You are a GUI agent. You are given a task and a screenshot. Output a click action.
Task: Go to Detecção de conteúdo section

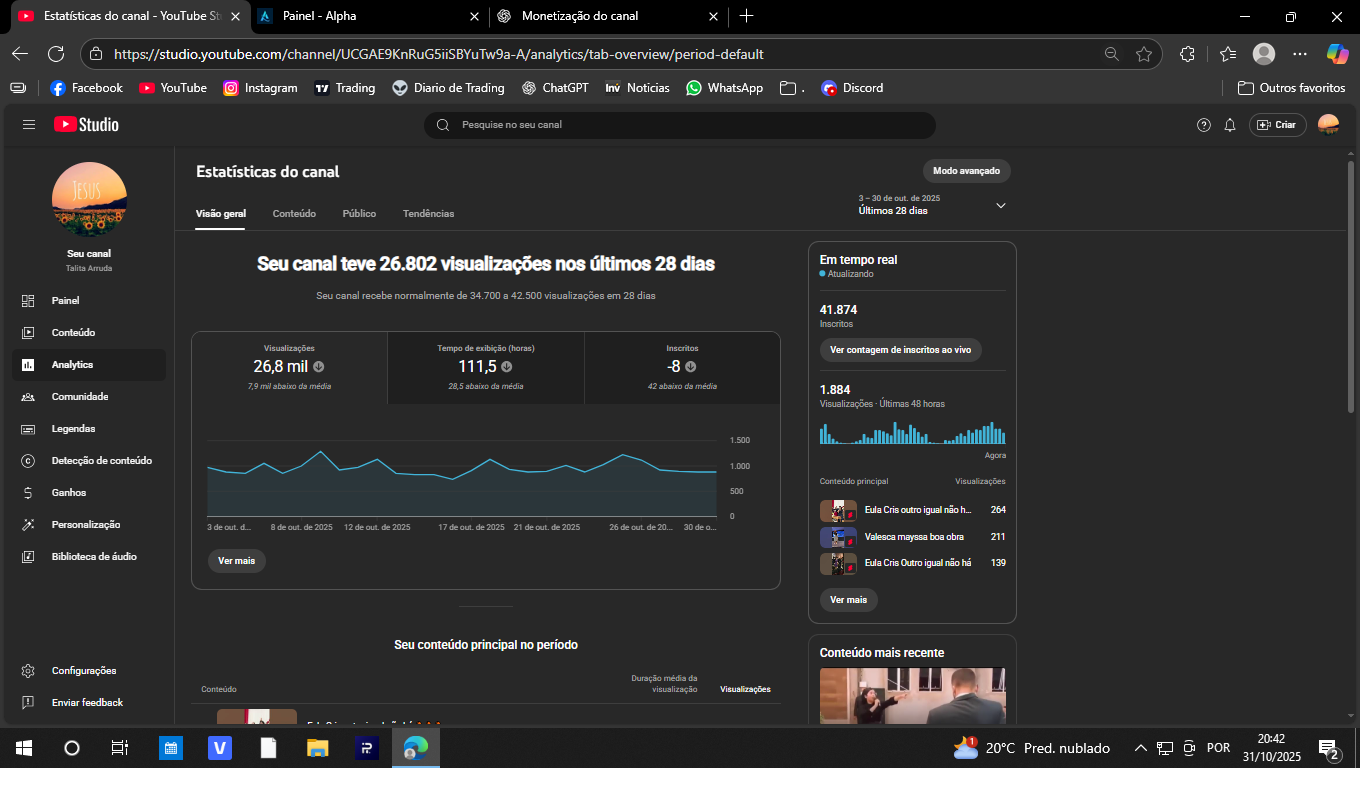[101, 460]
